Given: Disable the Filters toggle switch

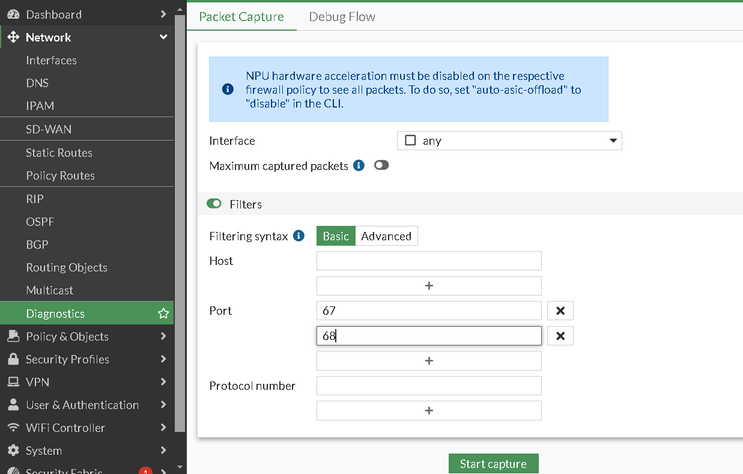Looking at the screenshot, I should pos(214,204).
